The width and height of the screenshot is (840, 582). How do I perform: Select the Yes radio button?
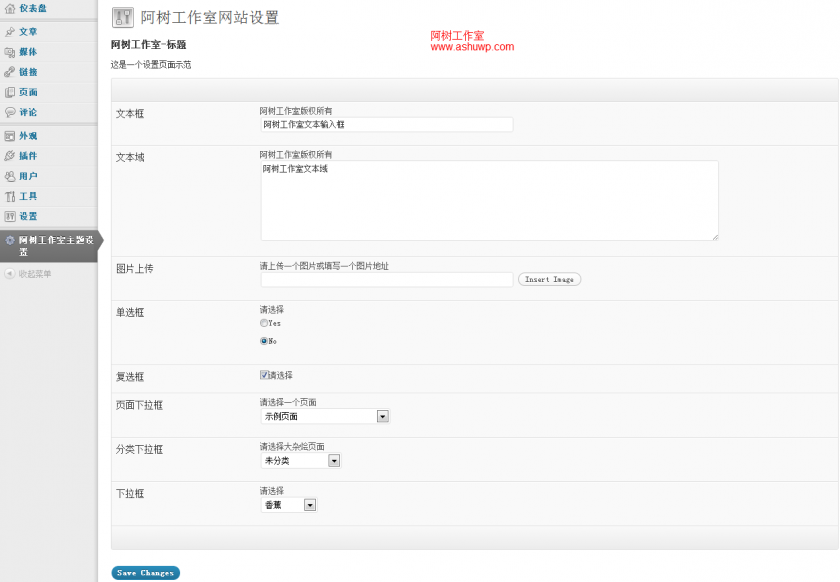tap(264, 323)
